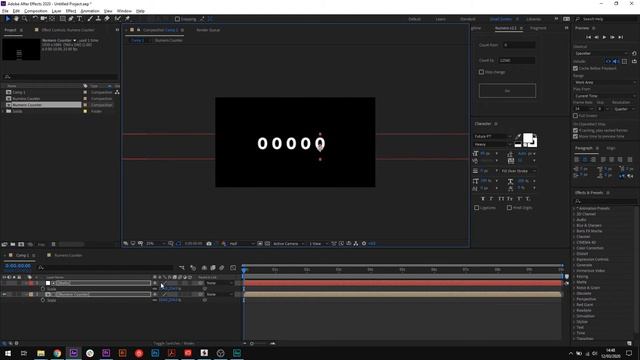Open the viewer resolution Half dropdown
This screenshot has height=360, width=640.
[241, 244]
